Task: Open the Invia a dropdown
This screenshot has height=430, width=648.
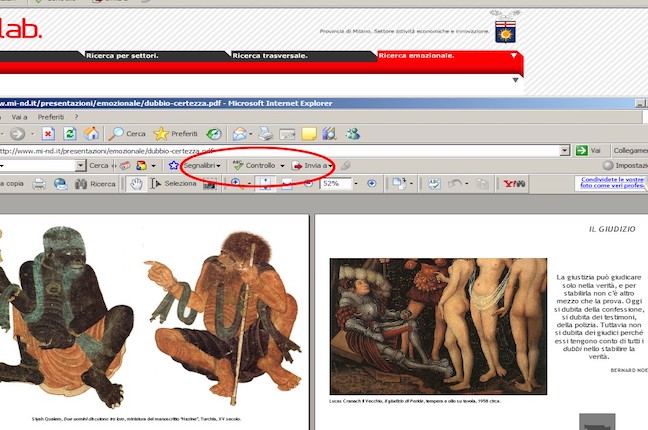Action: click(312, 165)
